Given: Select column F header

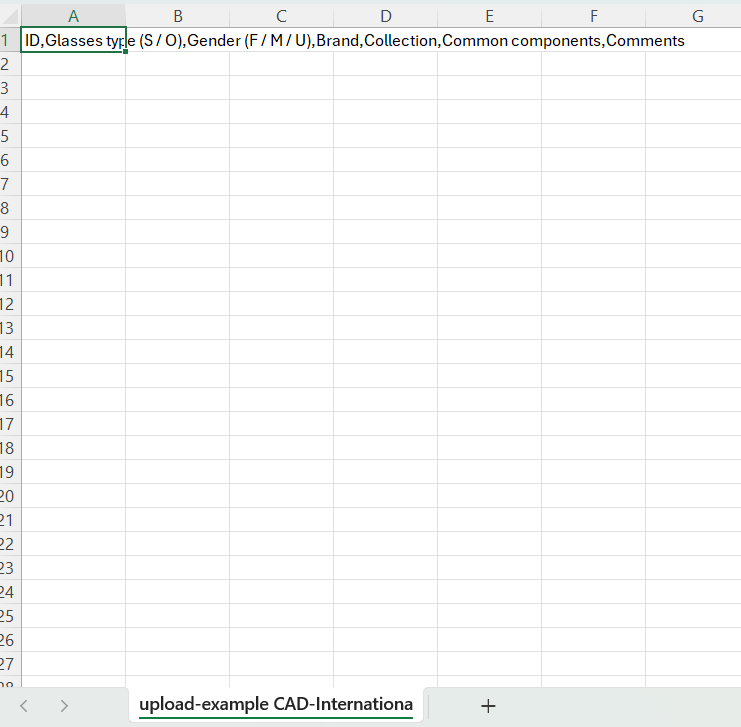Looking at the screenshot, I should [593, 16].
